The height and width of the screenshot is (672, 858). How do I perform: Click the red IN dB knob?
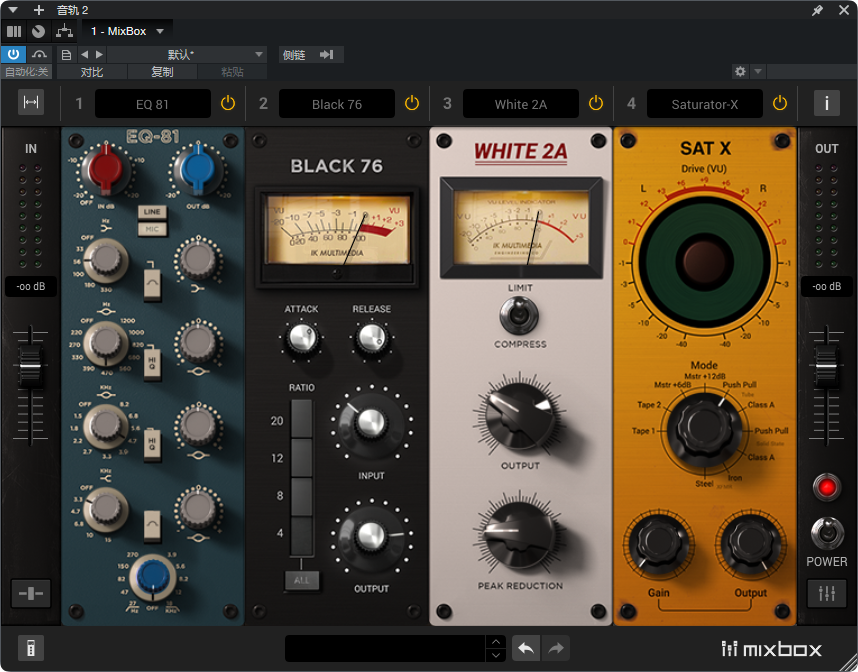tap(105, 170)
